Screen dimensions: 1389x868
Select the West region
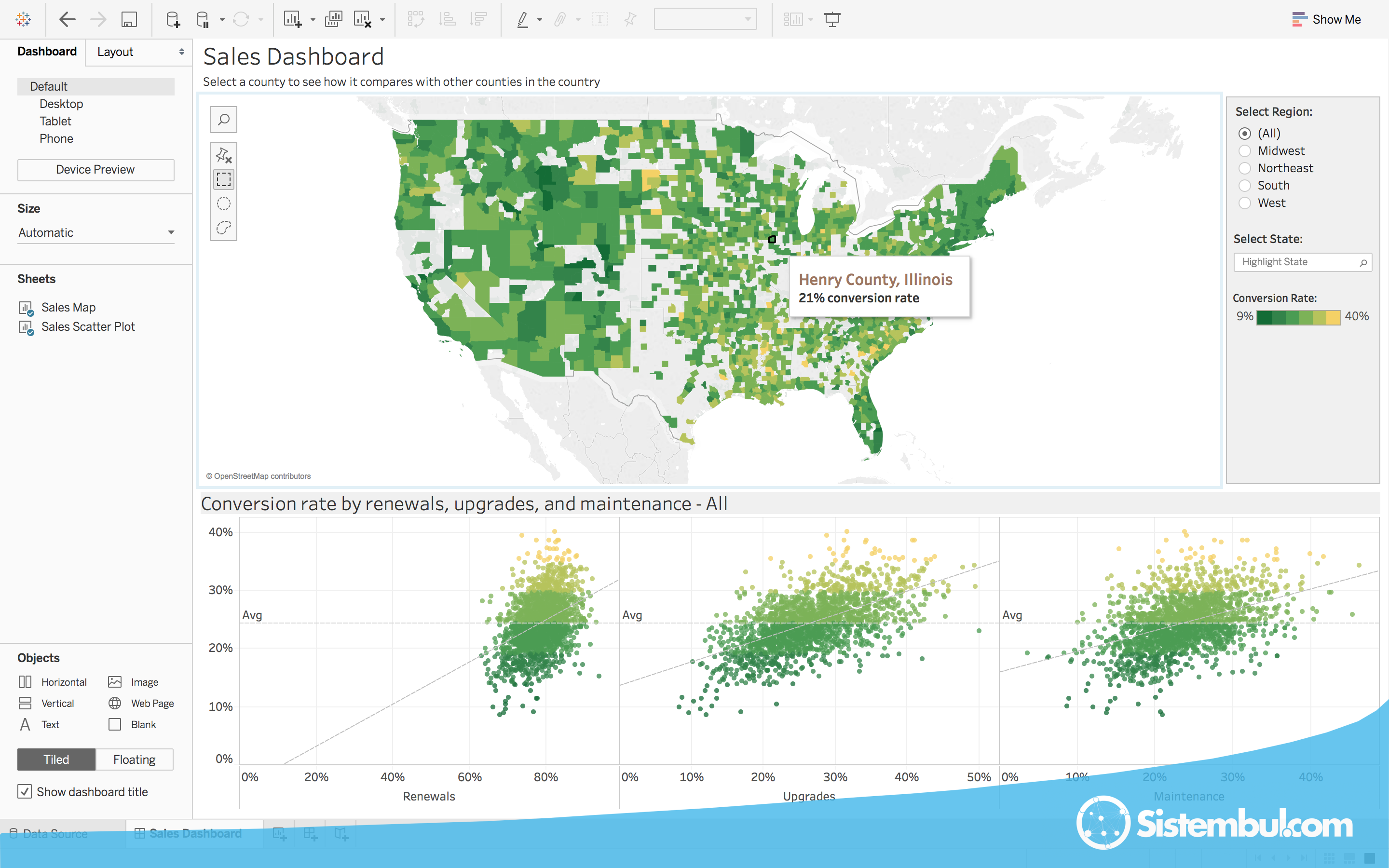tap(1244, 203)
